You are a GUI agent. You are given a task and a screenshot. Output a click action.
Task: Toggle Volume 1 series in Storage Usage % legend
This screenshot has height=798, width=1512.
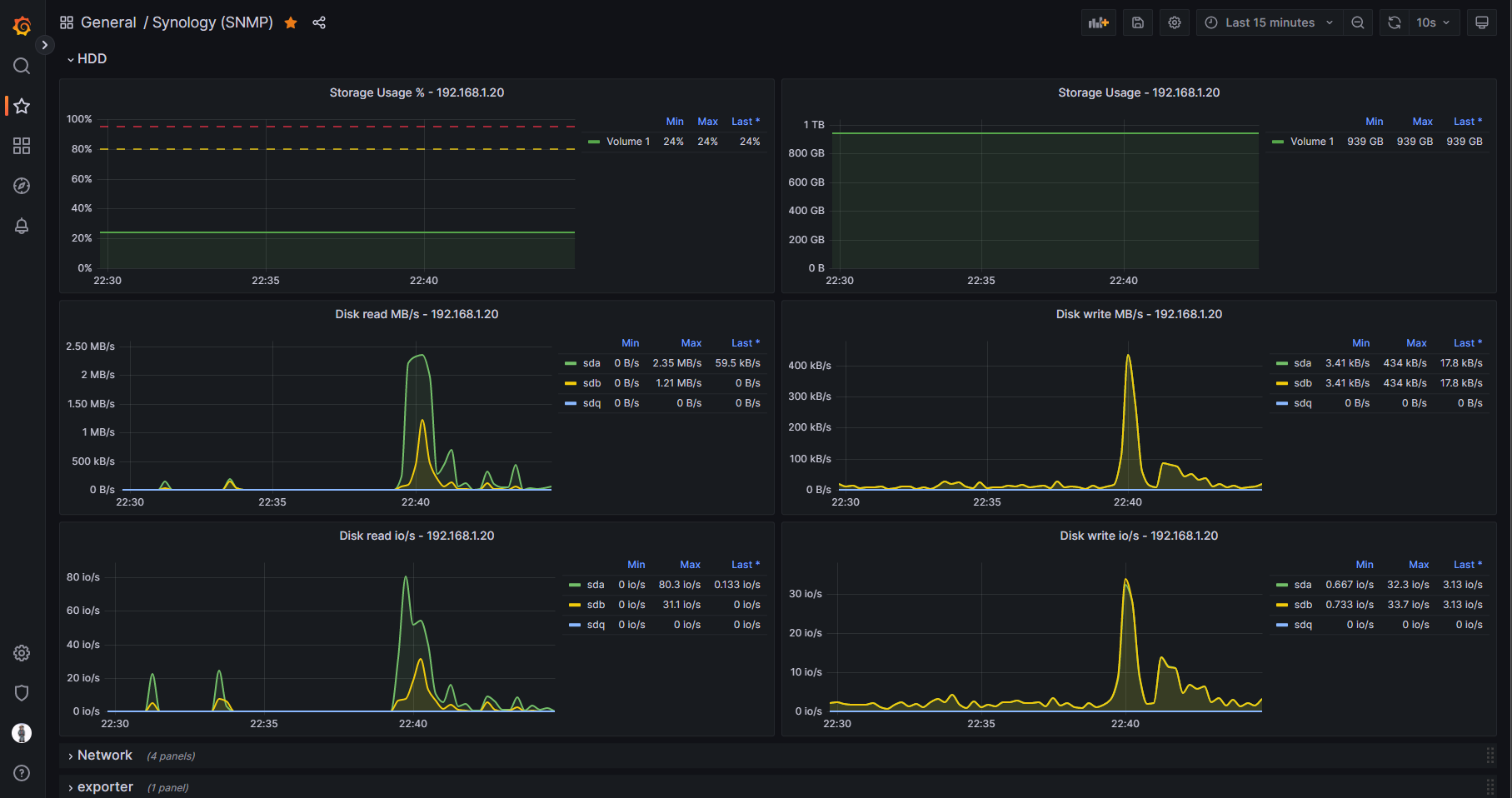[x=628, y=142]
